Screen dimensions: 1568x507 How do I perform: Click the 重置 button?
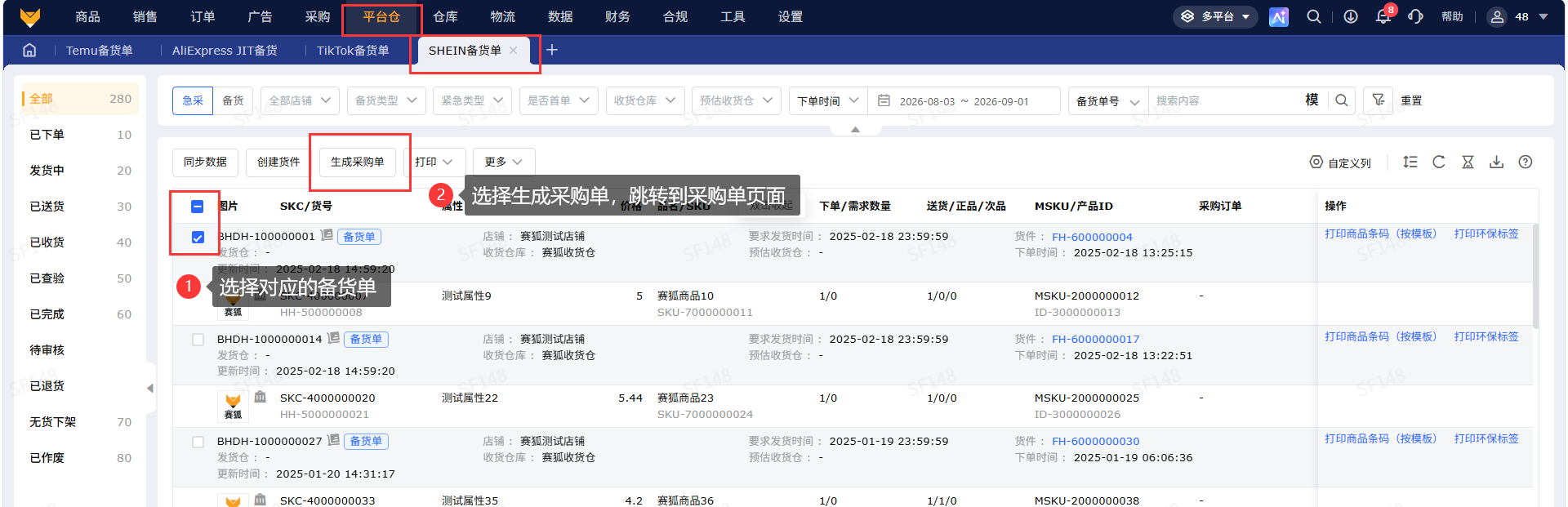(1411, 100)
